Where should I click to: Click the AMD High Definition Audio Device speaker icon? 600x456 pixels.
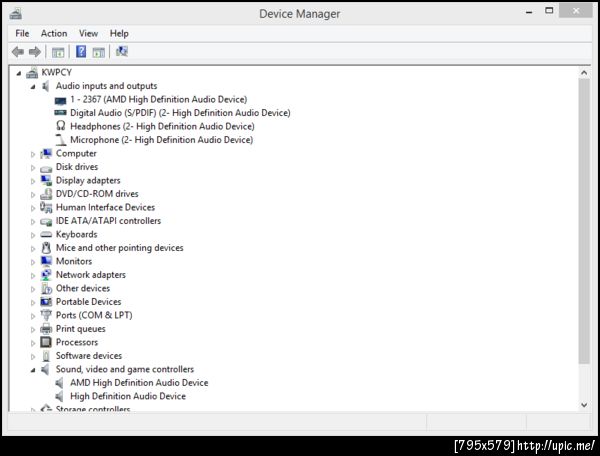pyautogui.click(x=60, y=383)
